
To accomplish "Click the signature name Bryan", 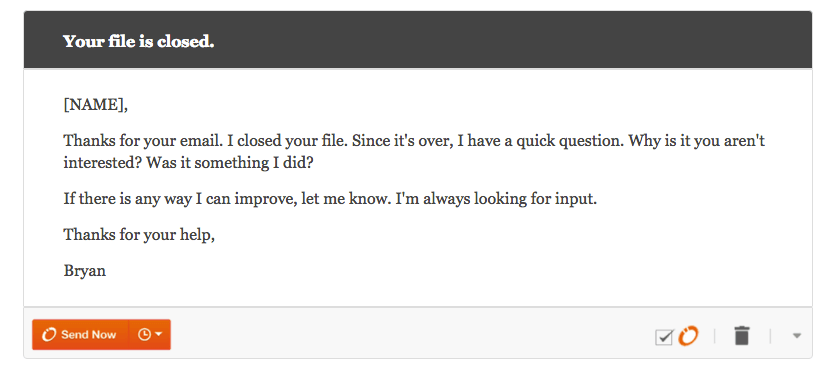I will (x=85, y=271).
